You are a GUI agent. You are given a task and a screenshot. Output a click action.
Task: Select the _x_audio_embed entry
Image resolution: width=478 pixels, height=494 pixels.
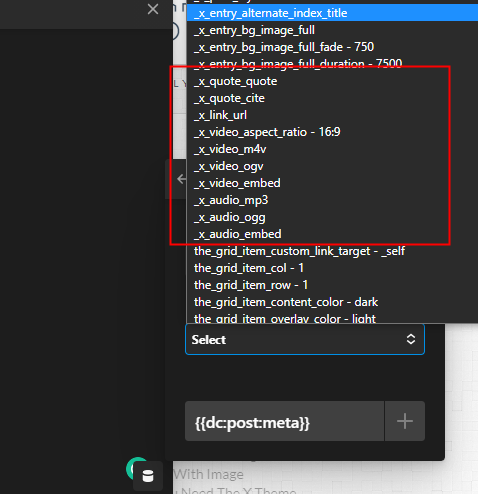332,234
